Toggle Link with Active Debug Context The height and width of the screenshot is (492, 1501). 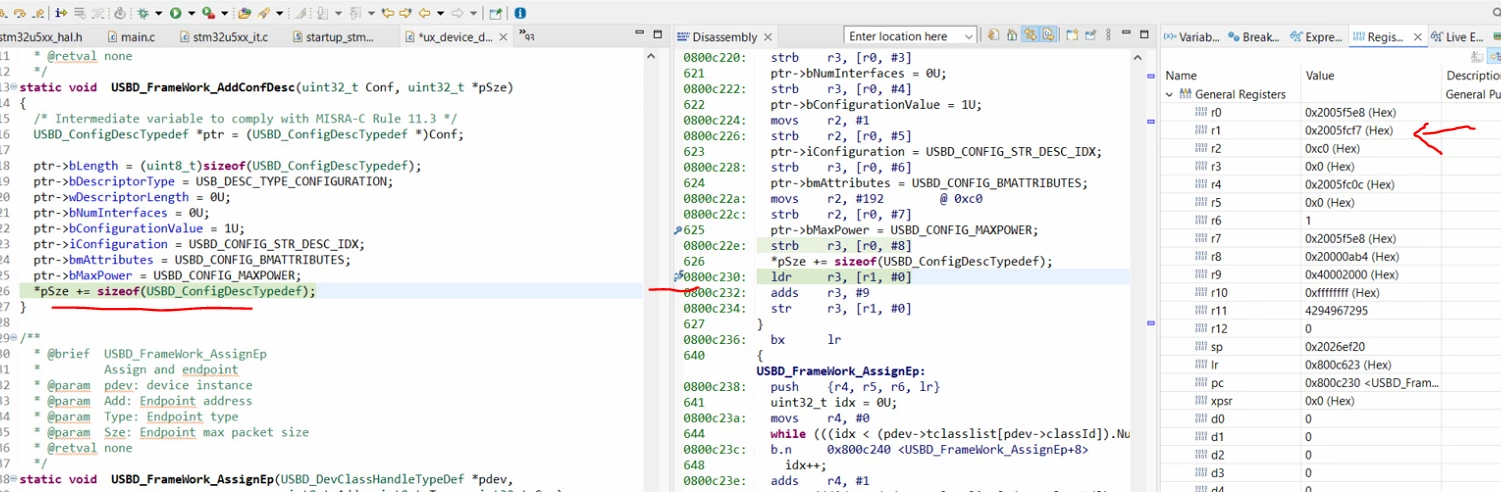(x=1030, y=36)
